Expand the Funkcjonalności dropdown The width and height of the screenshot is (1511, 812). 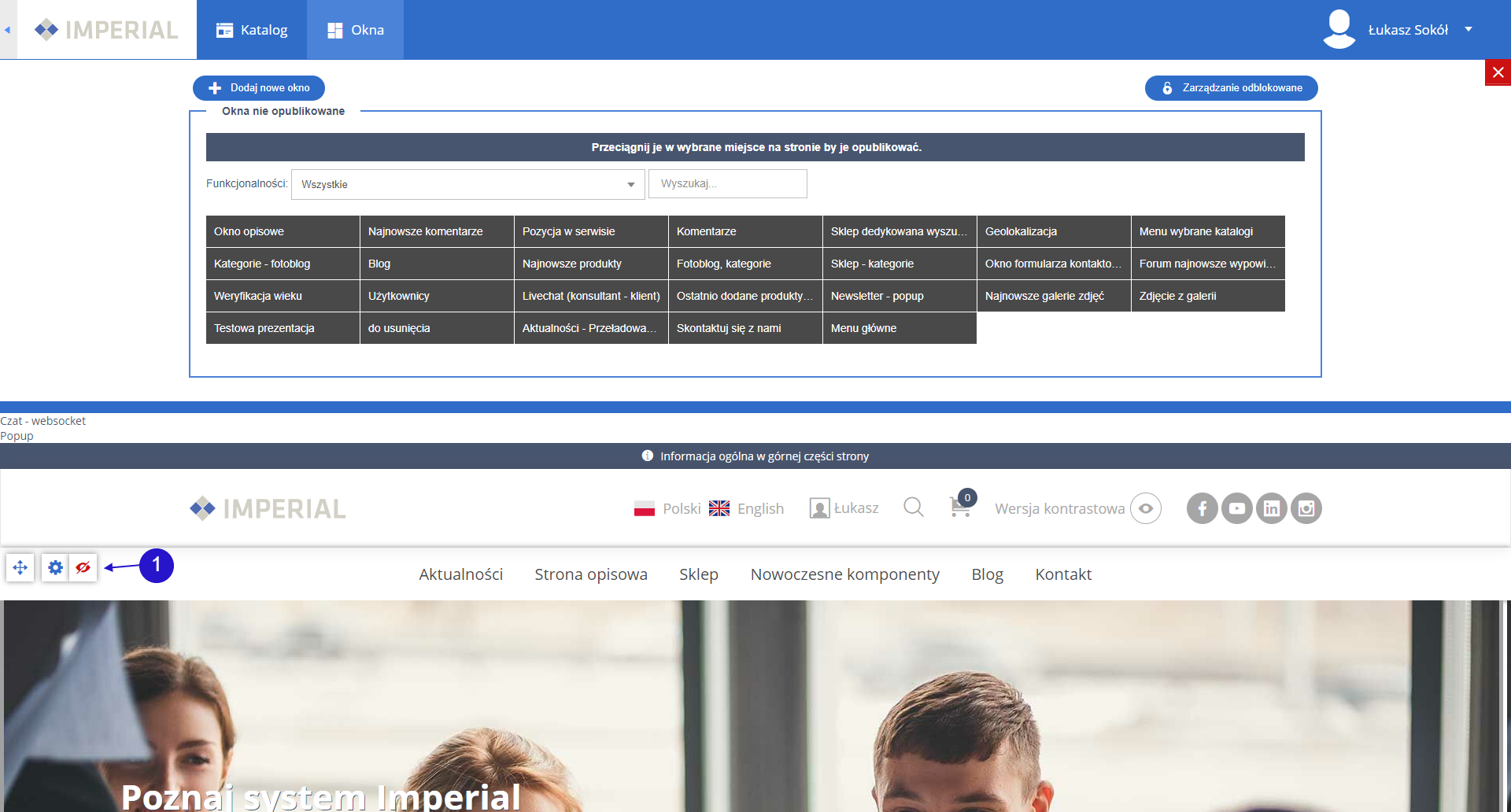tap(467, 184)
